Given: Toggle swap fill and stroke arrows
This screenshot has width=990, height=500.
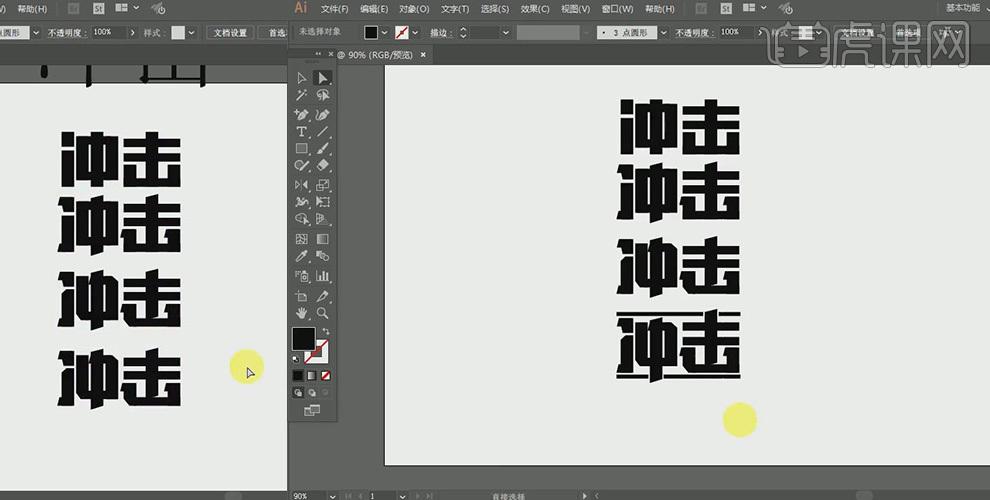Looking at the screenshot, I should pos(326,331).
